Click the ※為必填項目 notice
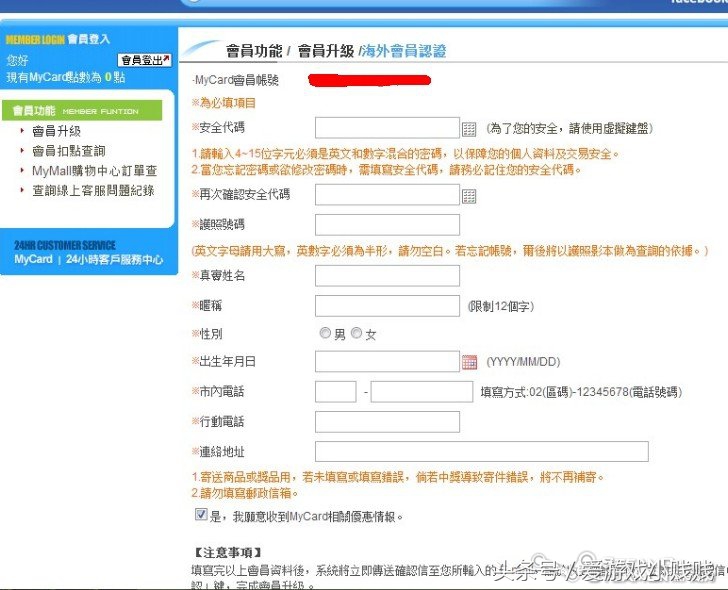Viewport: 728px width, 590px height. tap(223, 103)
